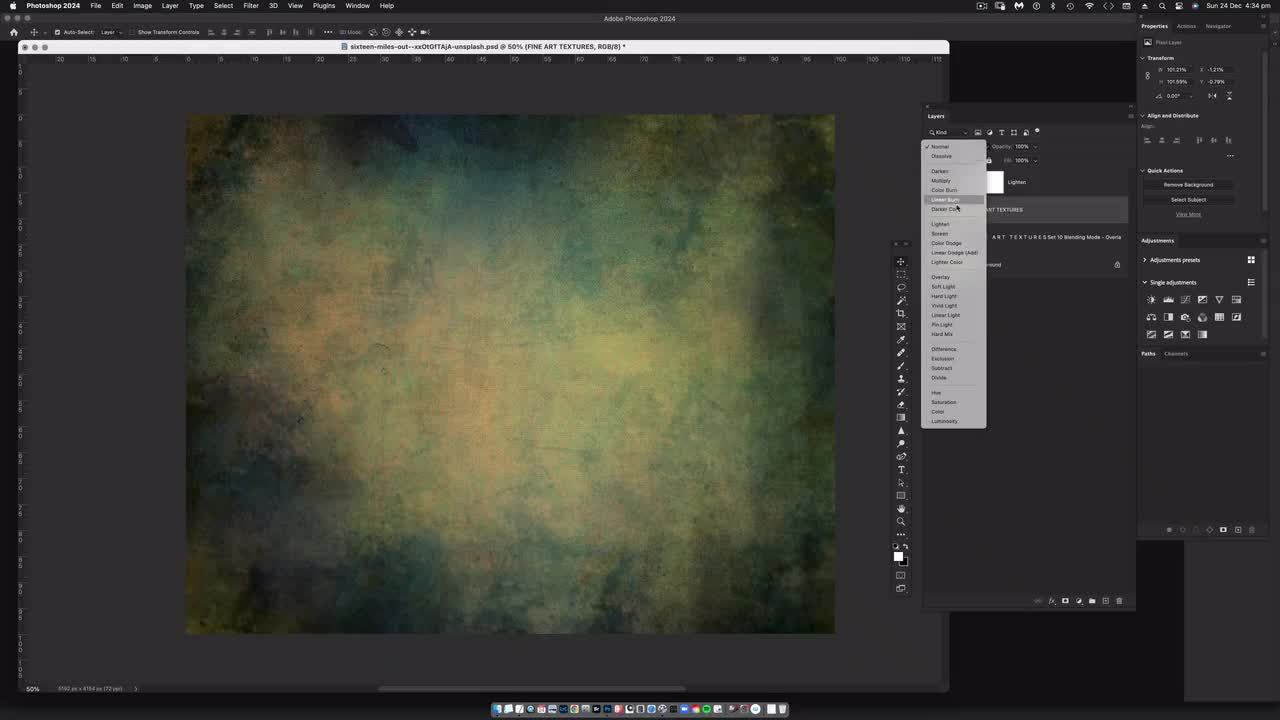Collapse Single adjustments section

point(1145,282)
